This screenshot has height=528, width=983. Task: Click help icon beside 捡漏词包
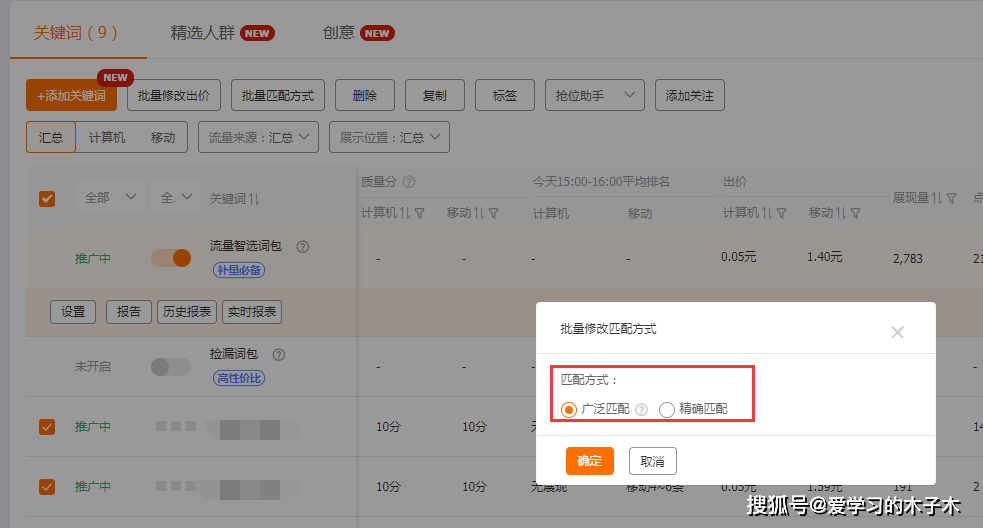pos(279,354)
